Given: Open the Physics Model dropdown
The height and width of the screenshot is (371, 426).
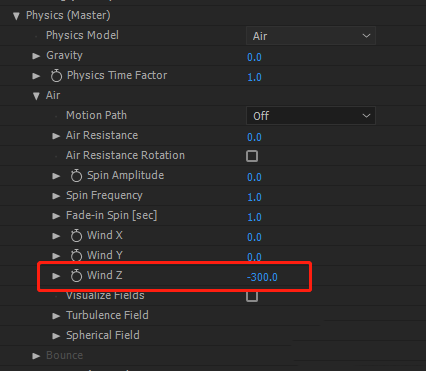Looking at the screenshot, I should (311, 36).
